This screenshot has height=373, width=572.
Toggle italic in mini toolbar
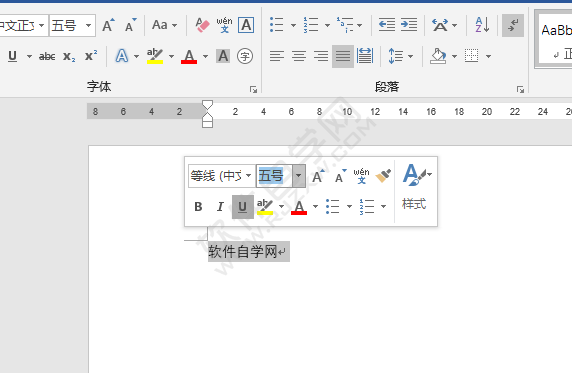point(220,207)
